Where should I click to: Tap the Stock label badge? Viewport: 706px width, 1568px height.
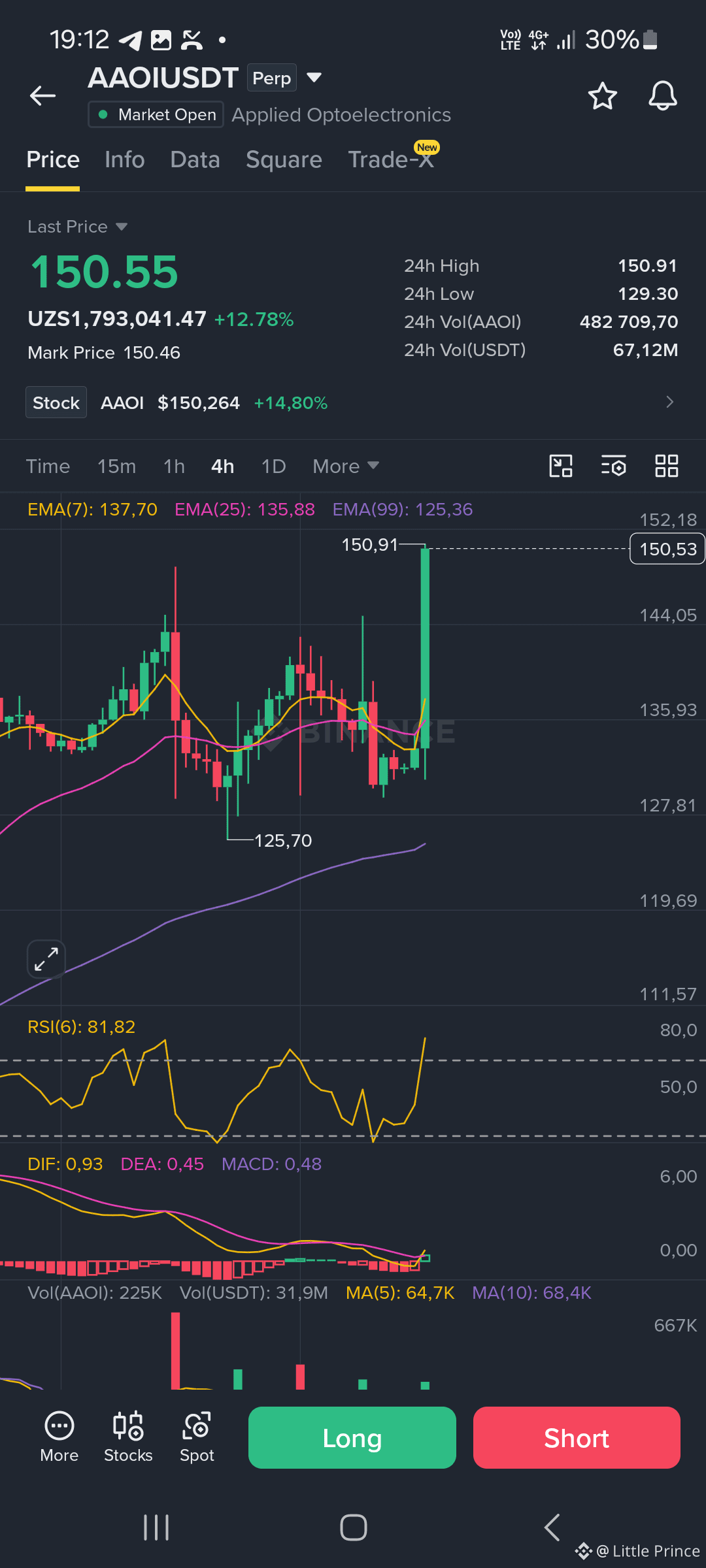click(56, 402)
